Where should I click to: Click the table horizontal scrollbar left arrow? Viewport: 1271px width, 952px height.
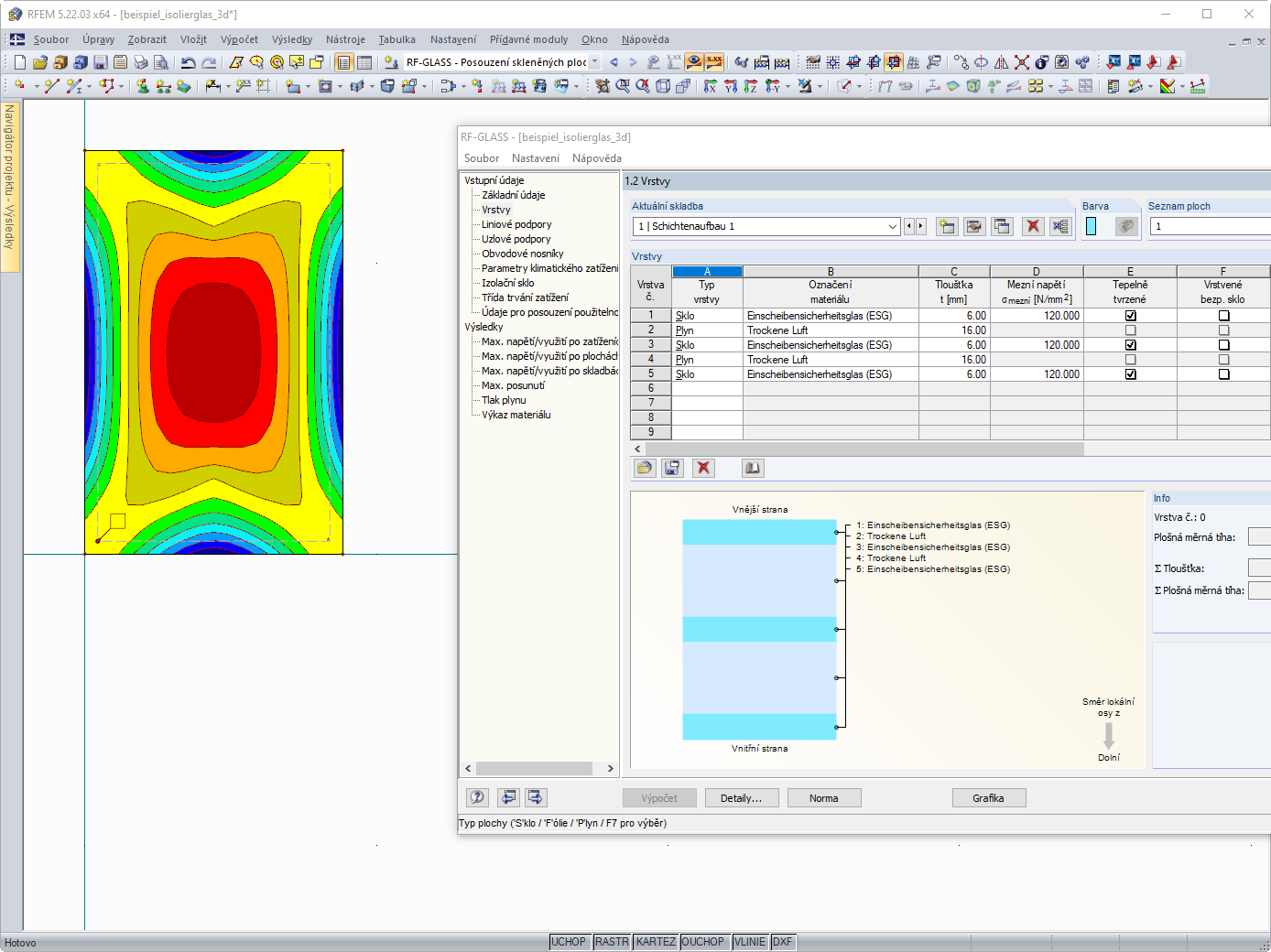click(638, 449)
